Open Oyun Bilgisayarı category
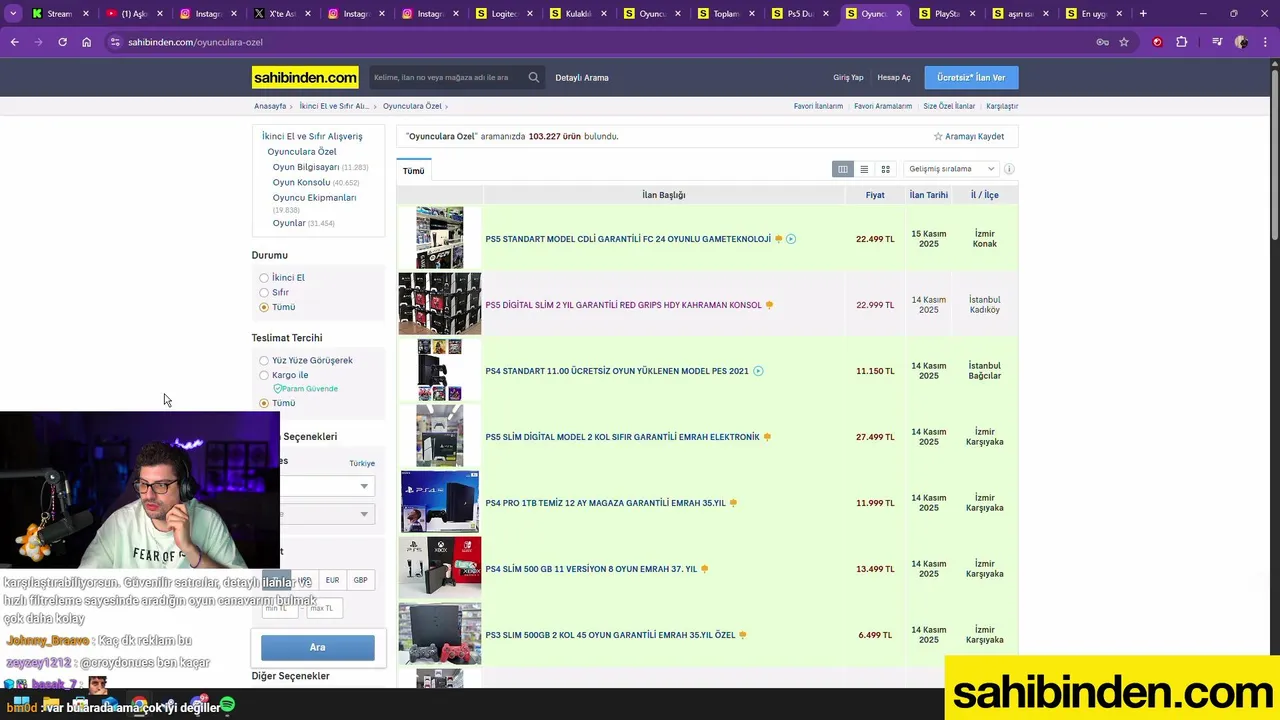 pos(306,167)
